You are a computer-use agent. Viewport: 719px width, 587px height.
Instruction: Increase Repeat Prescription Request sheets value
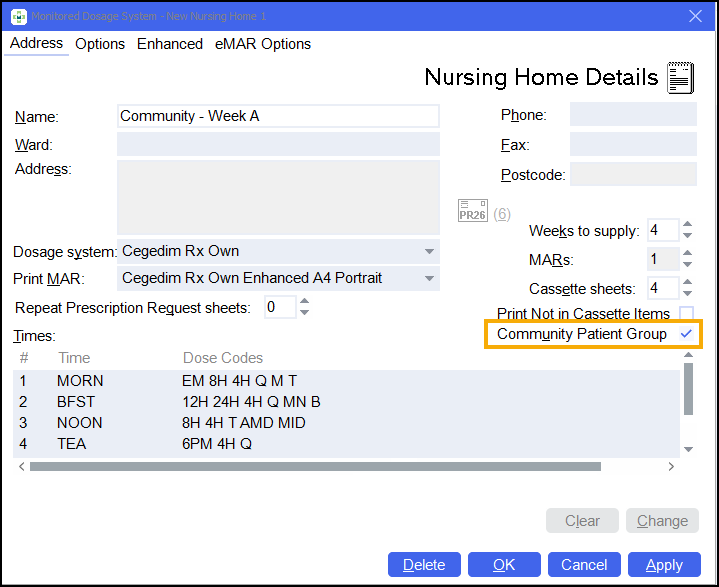pyautogui.click(x=304, y=302)
